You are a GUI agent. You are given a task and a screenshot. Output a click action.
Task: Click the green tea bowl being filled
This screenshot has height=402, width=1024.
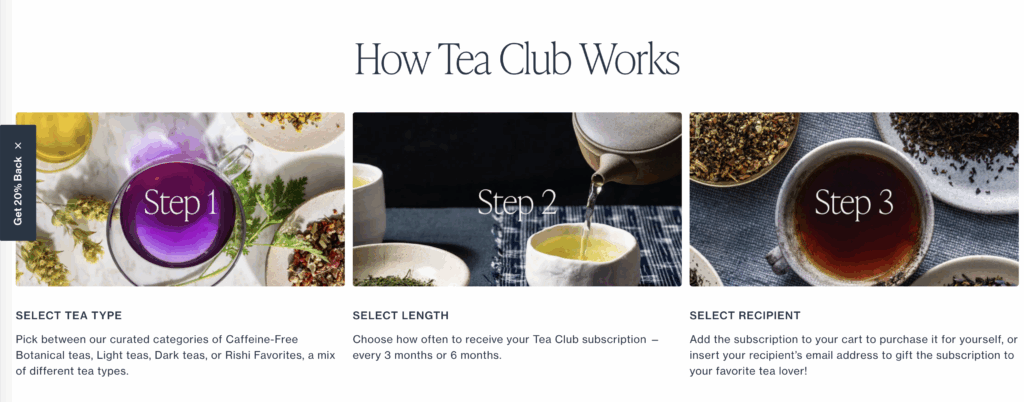coord(583,255)
